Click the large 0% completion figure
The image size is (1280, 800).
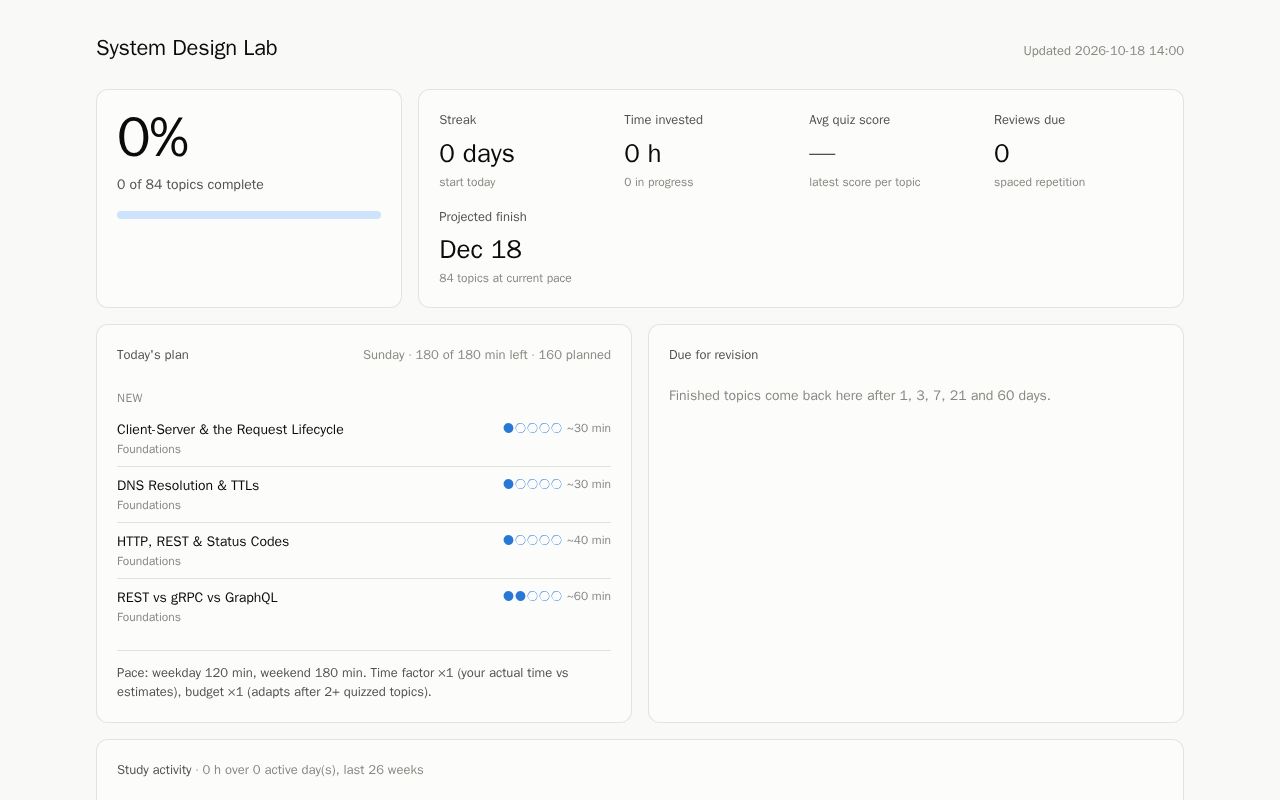[x=153, y=137]
